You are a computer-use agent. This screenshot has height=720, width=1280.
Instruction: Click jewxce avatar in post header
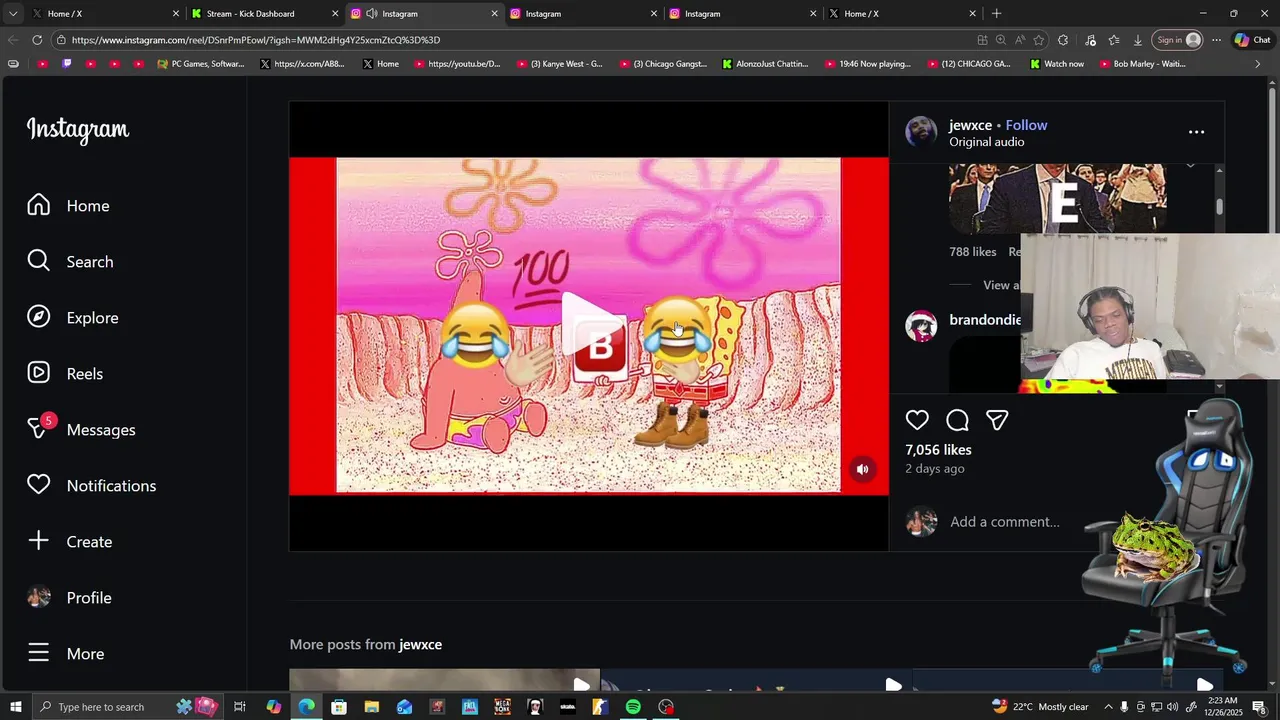click(x=921, y=132)
